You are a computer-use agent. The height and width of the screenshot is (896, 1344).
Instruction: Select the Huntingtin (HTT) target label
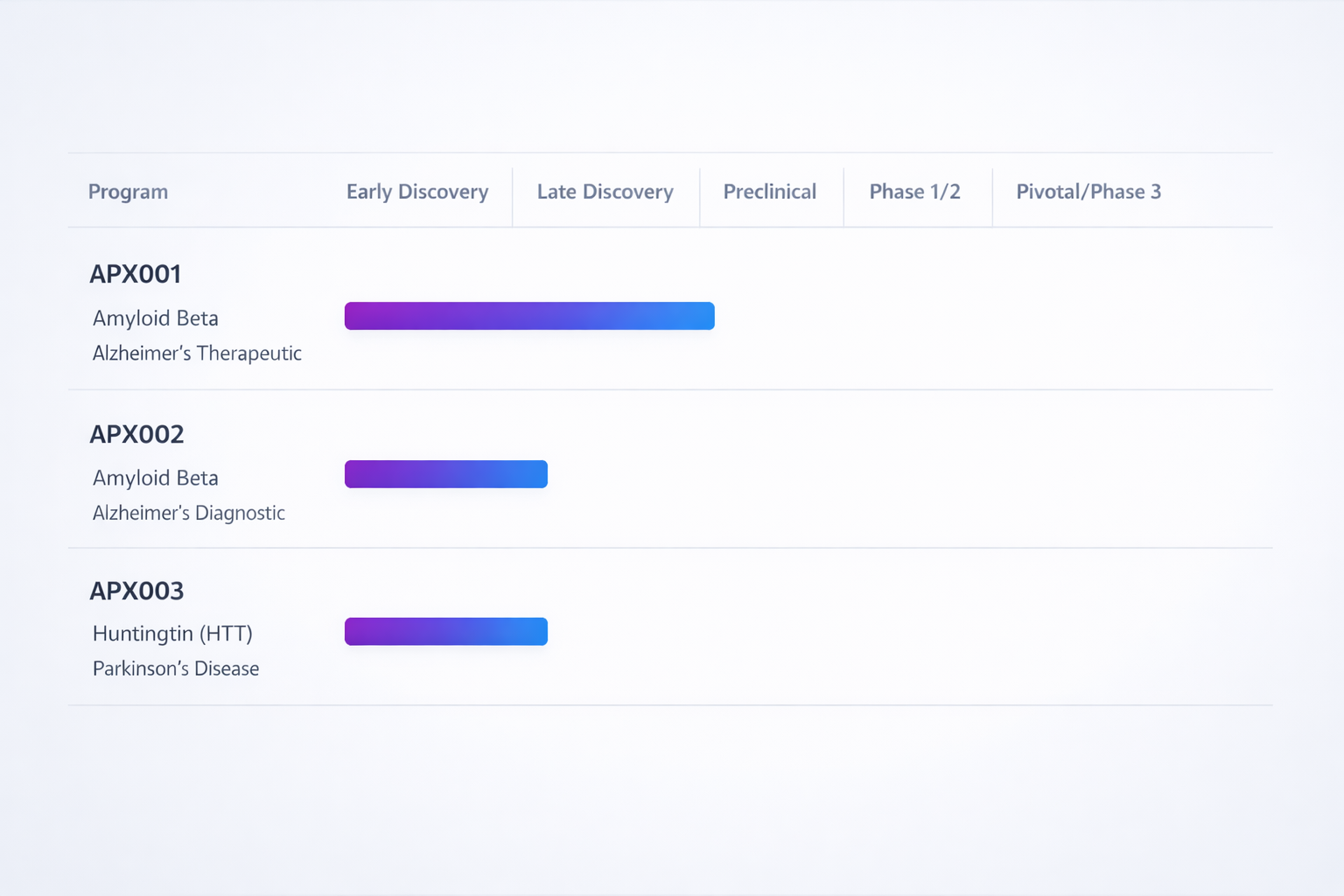172,633
